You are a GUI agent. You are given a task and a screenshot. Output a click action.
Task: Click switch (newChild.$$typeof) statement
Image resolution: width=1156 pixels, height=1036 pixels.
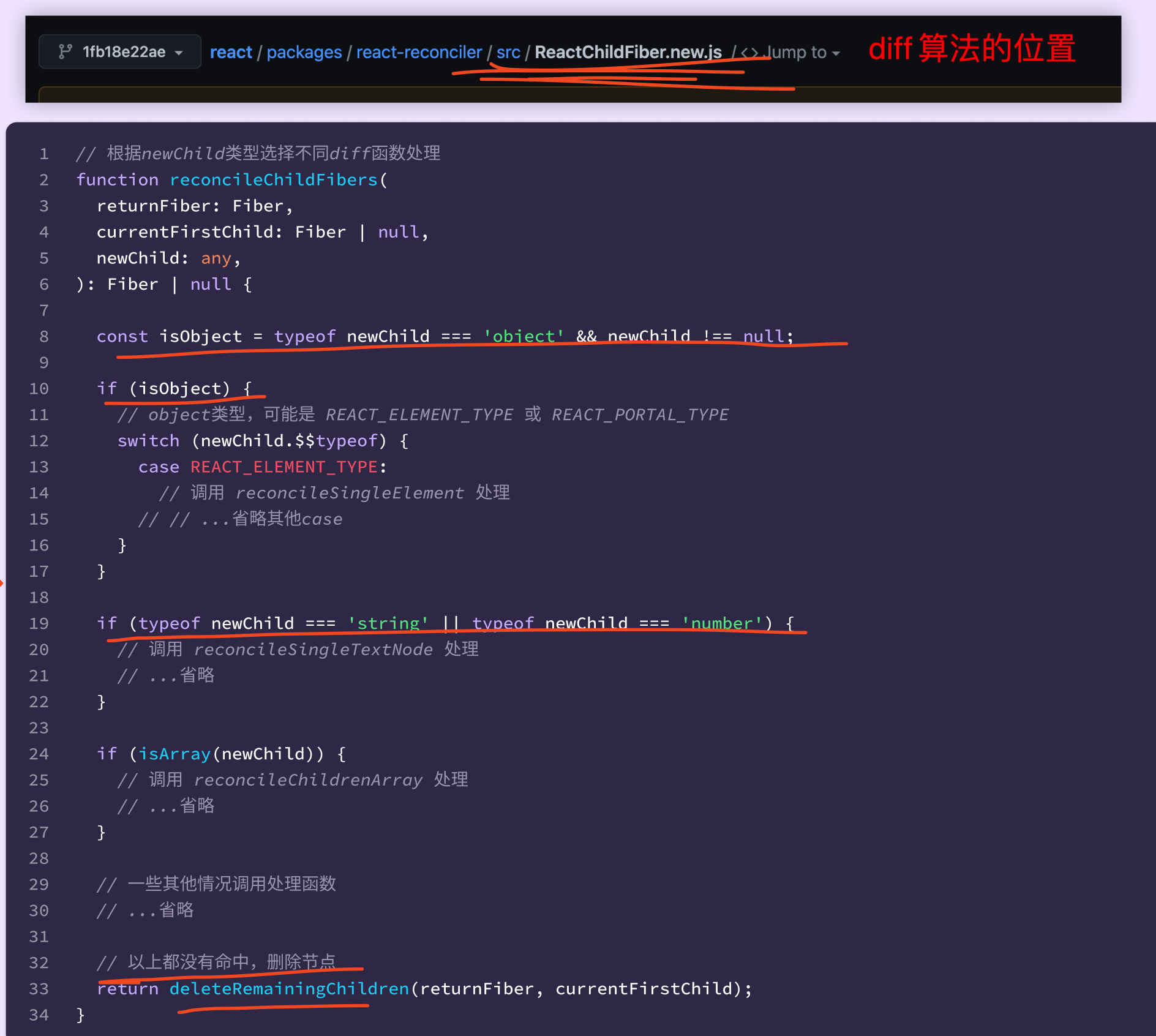(x=263, y=441)
